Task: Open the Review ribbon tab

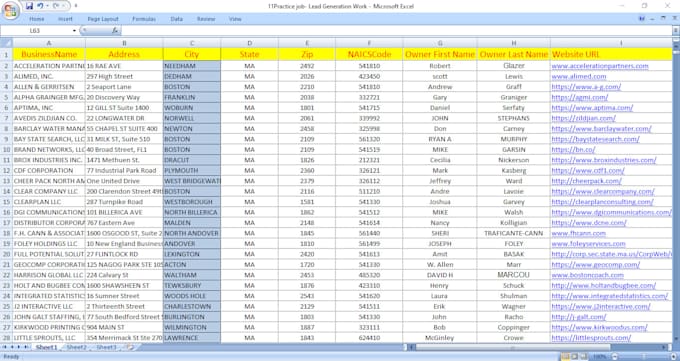Action: (206, 19)
